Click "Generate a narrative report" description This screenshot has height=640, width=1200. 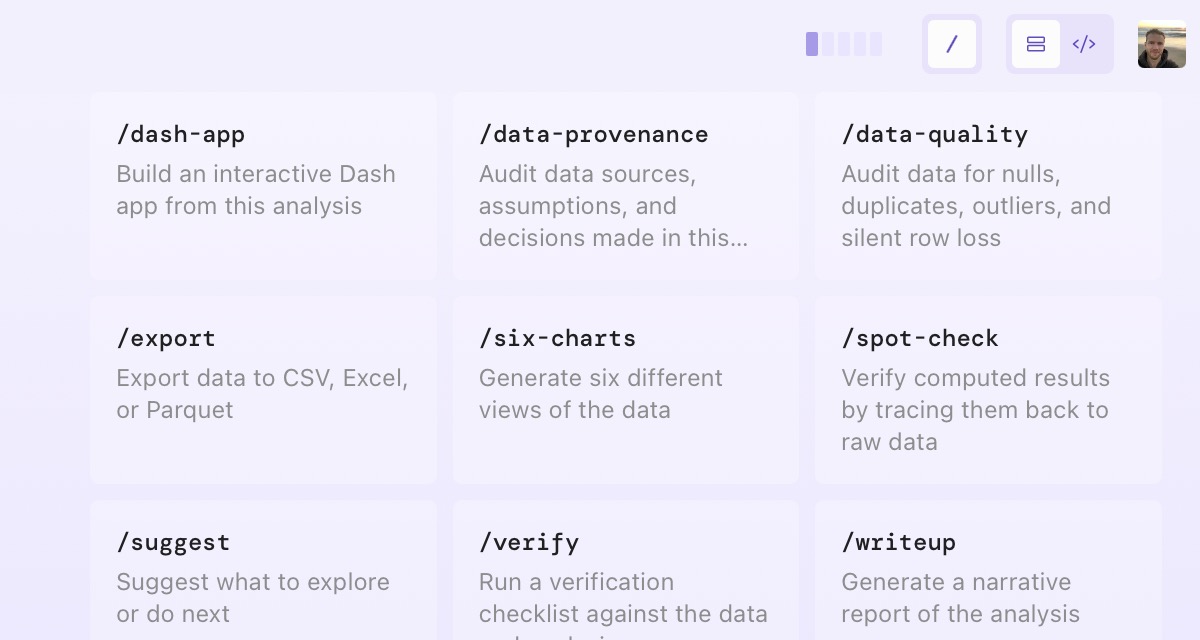[960, 598]
